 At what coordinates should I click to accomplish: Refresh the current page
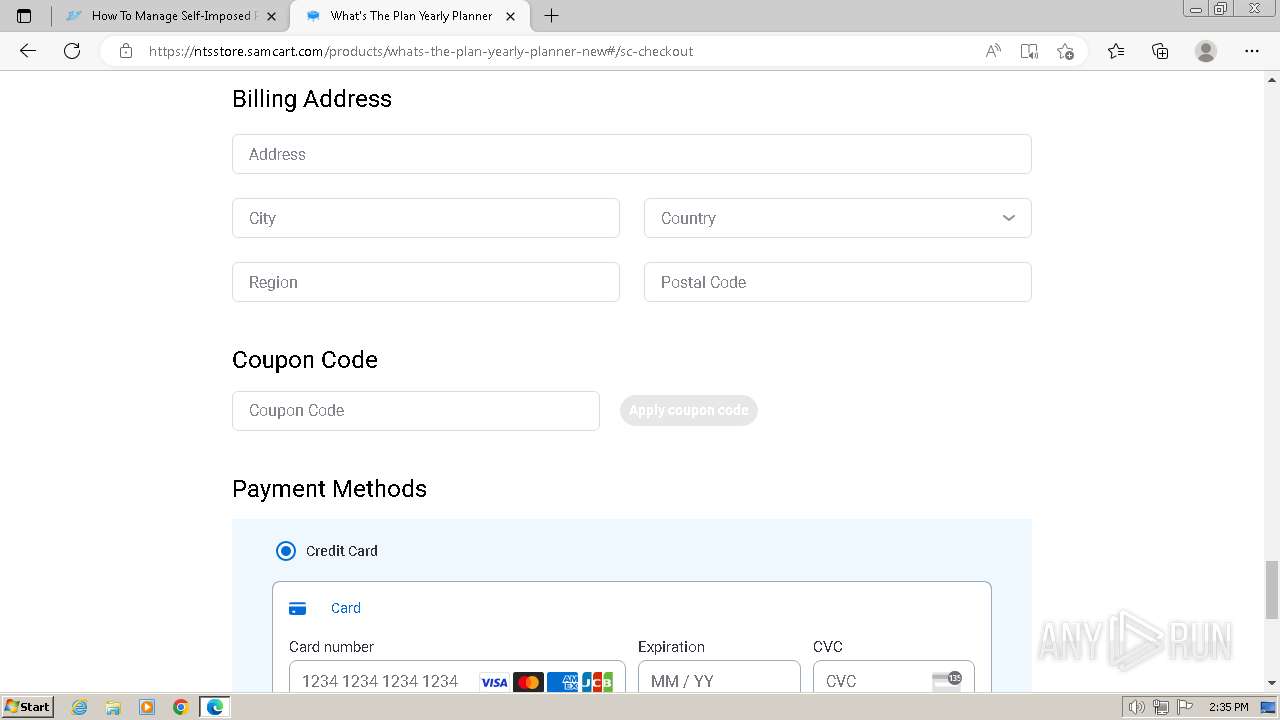pos(72,51)
